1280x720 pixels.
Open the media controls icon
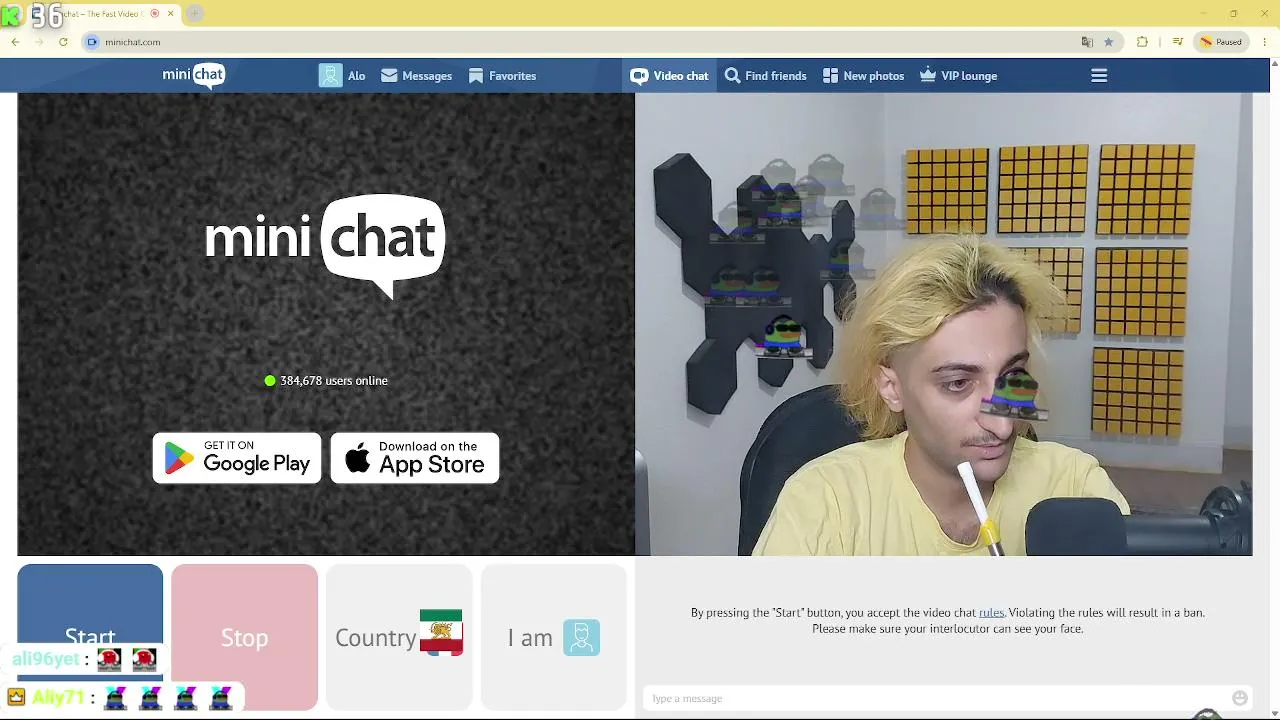pyautogui.click(x=1178, y=42)
